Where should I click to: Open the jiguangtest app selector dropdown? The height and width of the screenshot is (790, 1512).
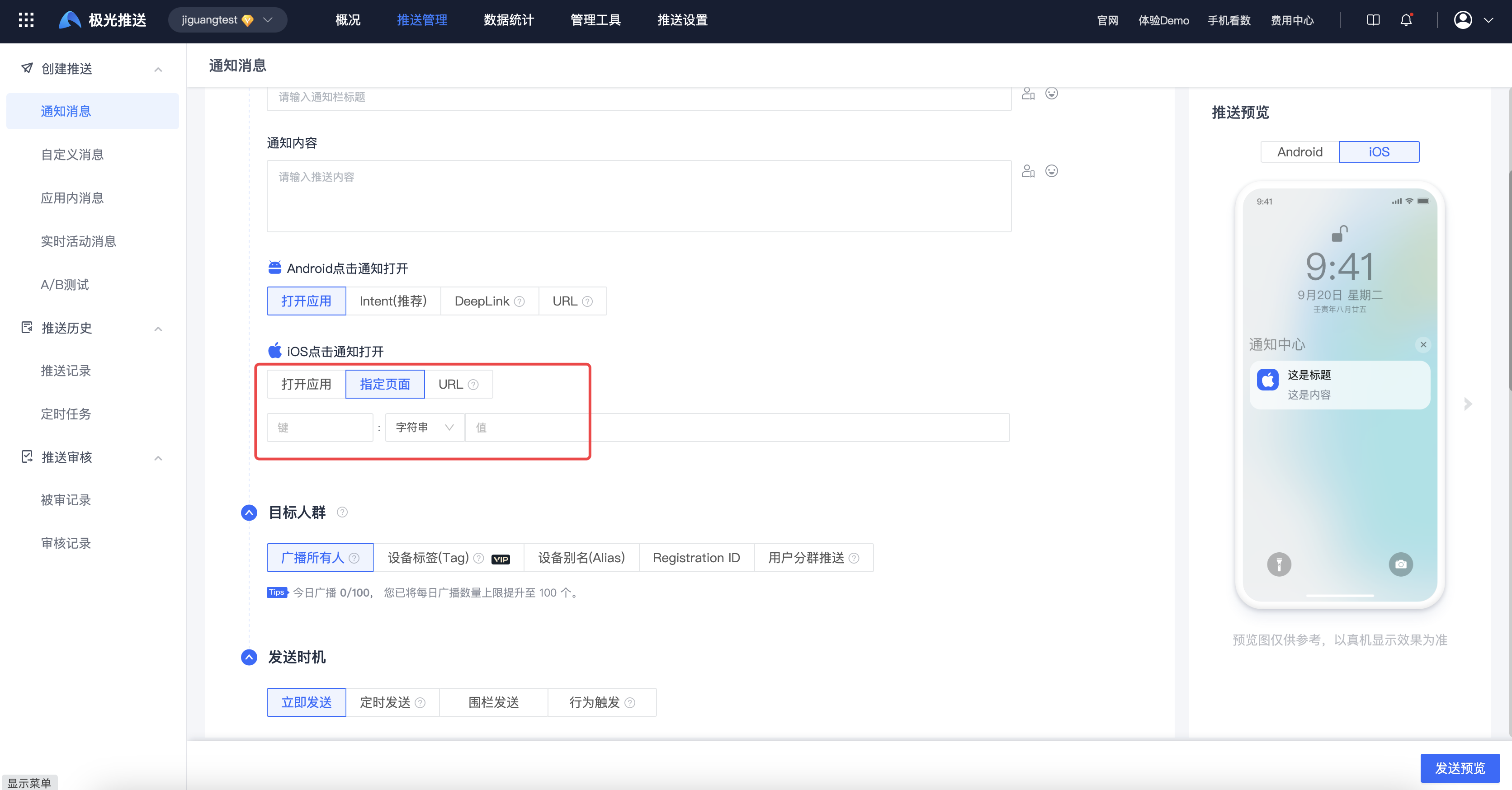click(x=228, y=20)
